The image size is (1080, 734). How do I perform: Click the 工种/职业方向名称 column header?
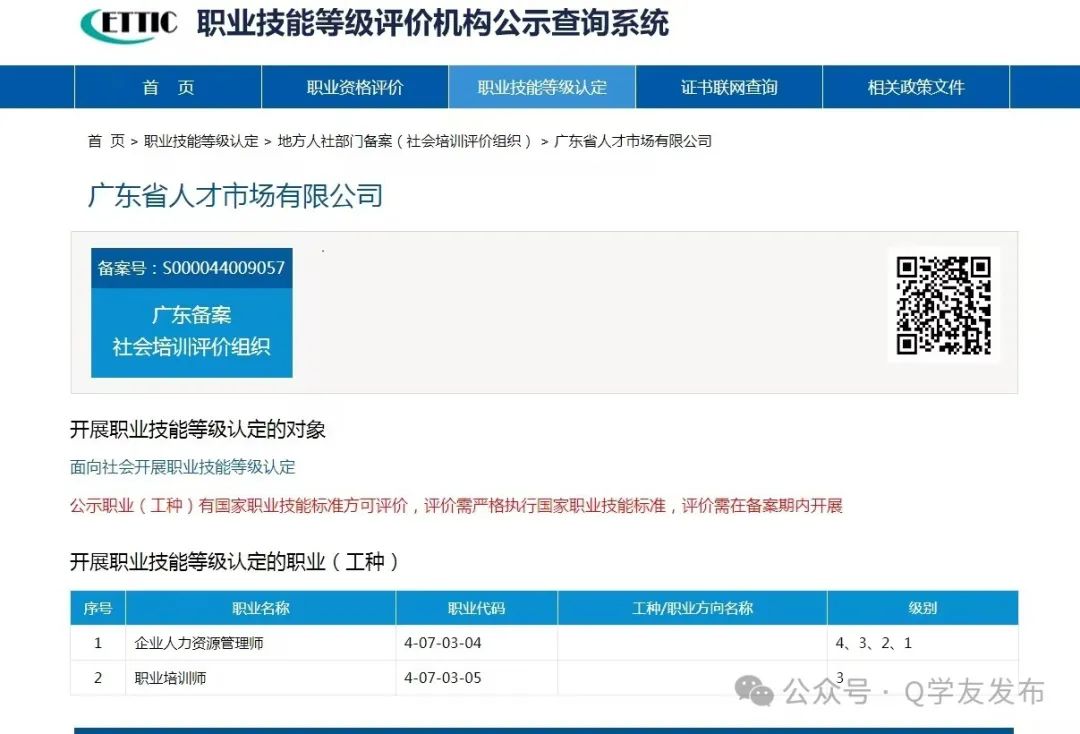pyautogui.click(x=692, y=608)
